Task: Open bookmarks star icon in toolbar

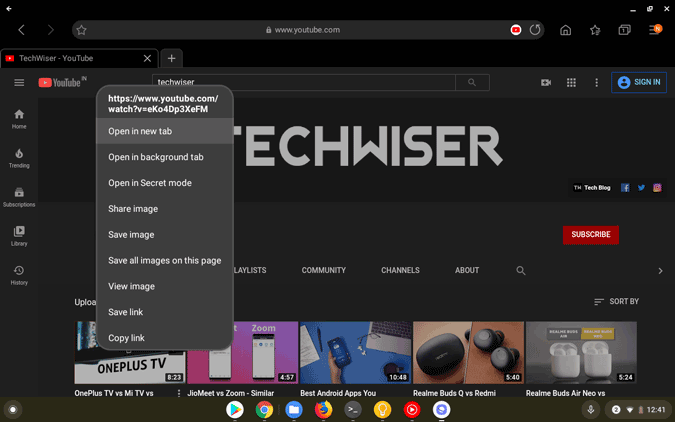Action: point(595,30)
